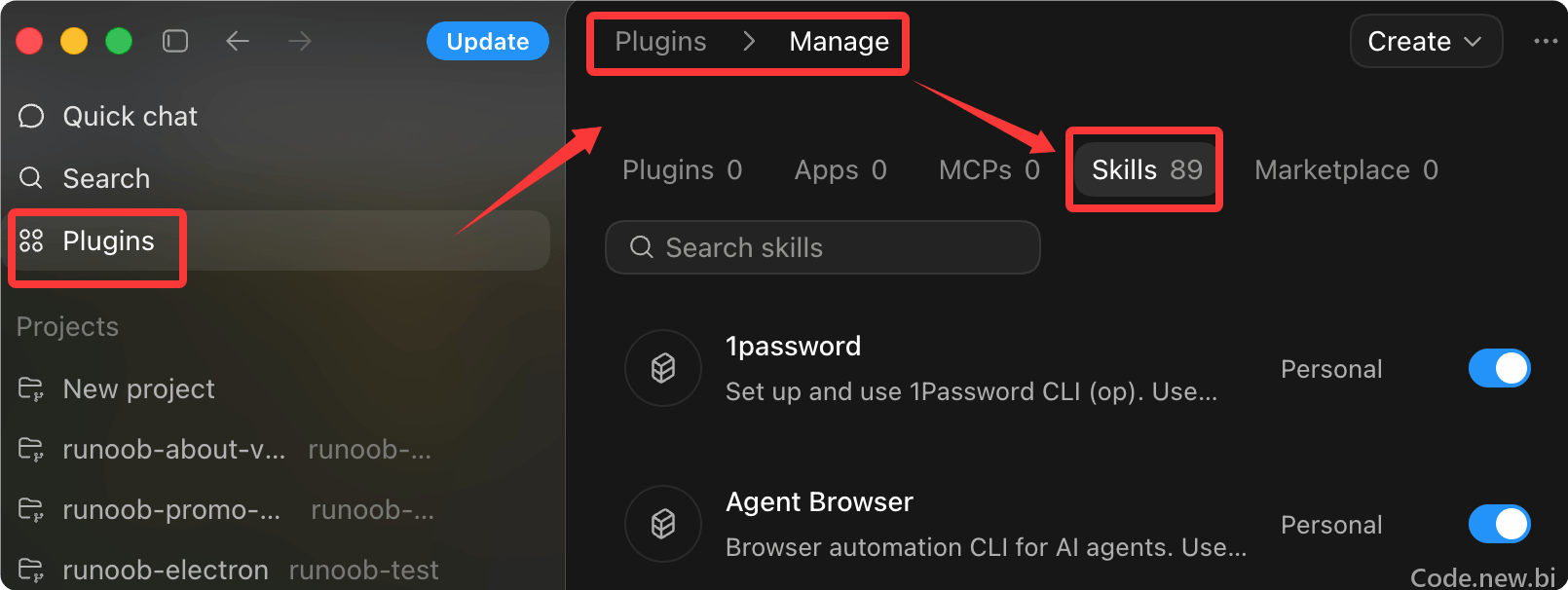Switch to the Marketplace tab
This screenshot has width=1568, height=590.
pyautogui.click(x=1346, y=170)
